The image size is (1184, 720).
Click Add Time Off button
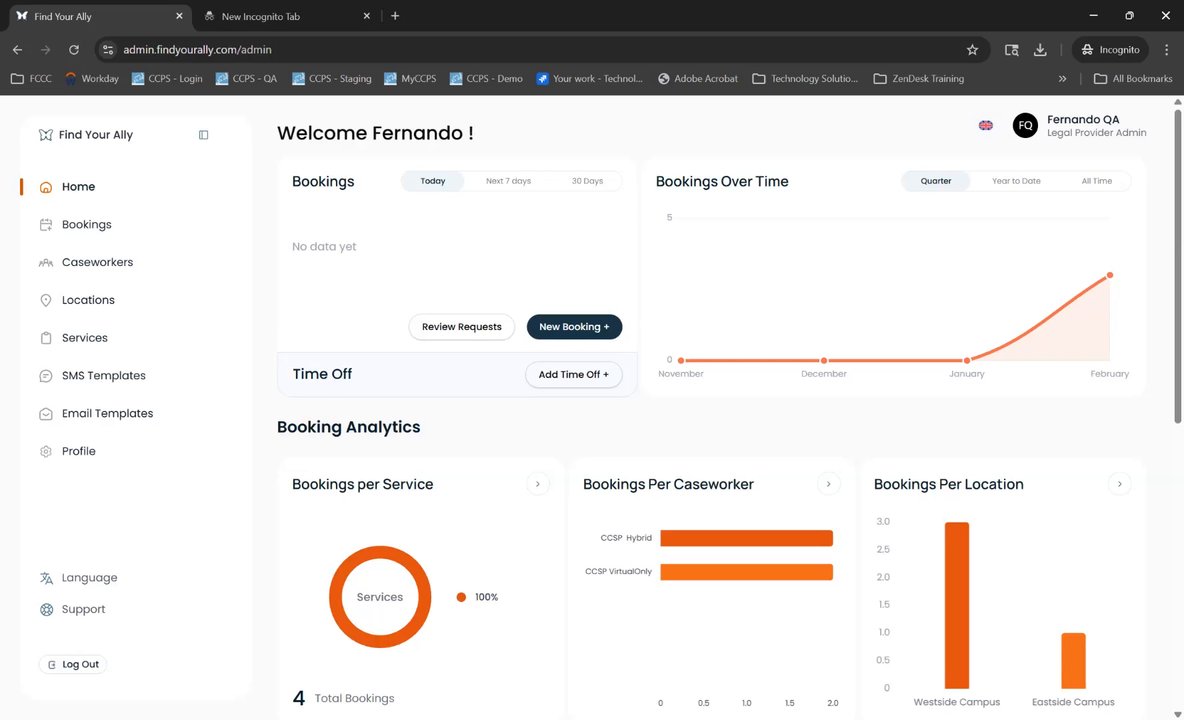tap(573, 374)
